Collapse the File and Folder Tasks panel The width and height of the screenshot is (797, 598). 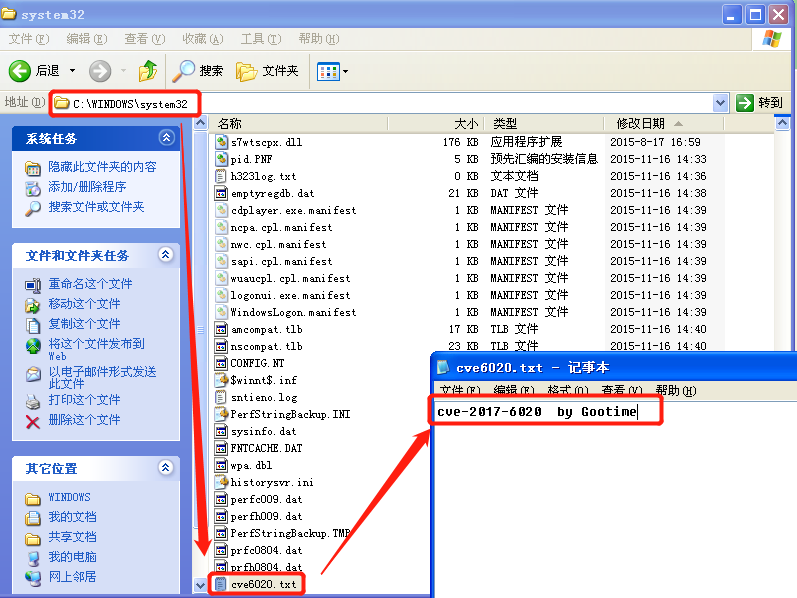166,256
